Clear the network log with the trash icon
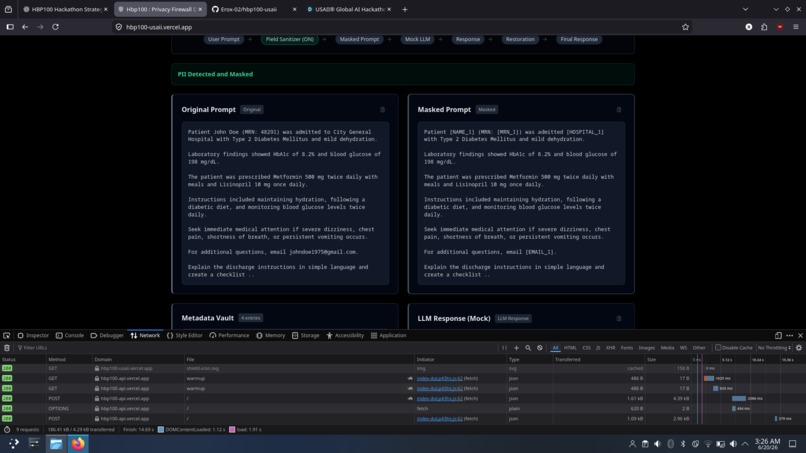The image size is (806, 453). coord(7,348)
